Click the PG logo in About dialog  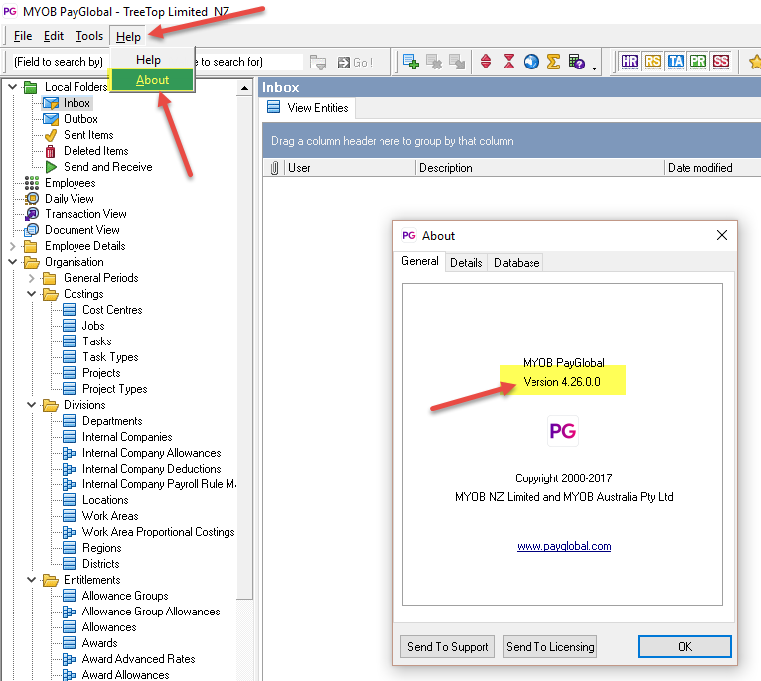[x=562, y=431]
